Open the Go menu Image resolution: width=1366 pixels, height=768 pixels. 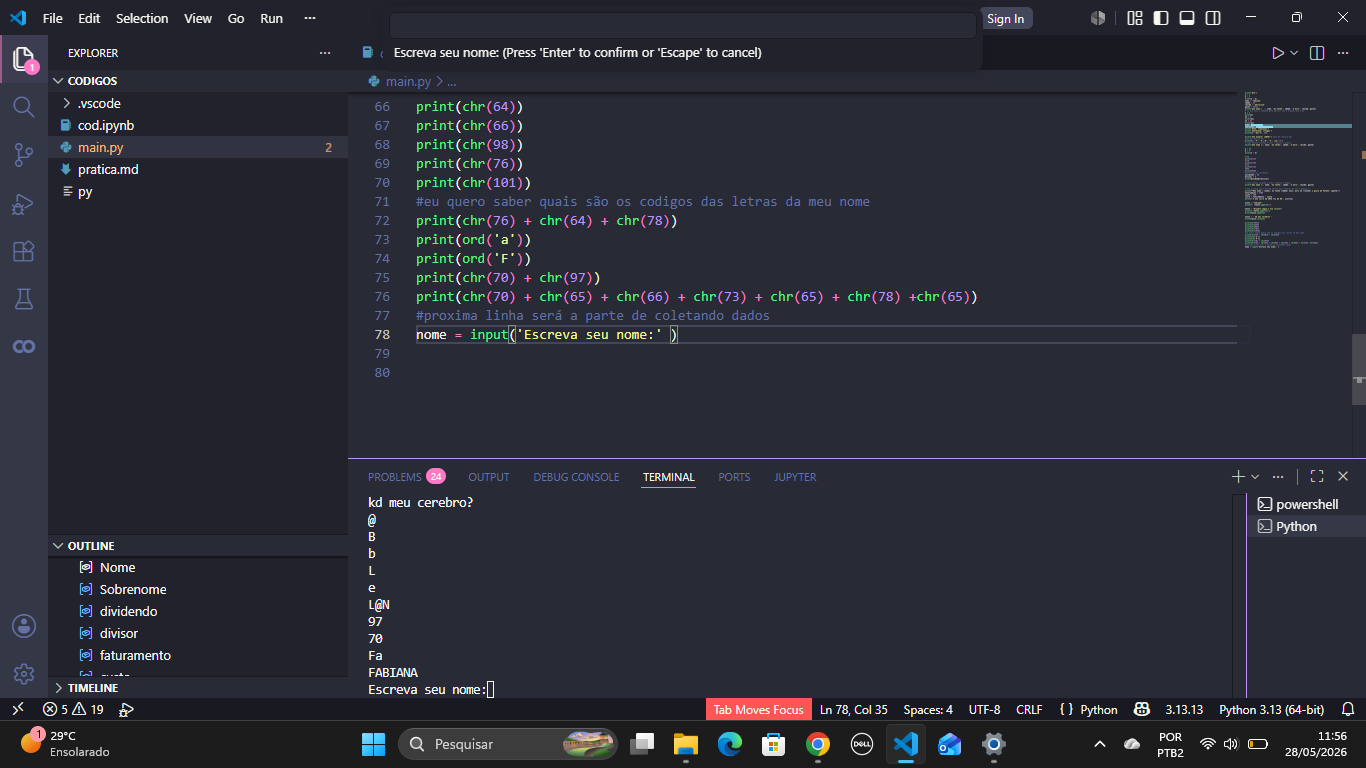236,18
